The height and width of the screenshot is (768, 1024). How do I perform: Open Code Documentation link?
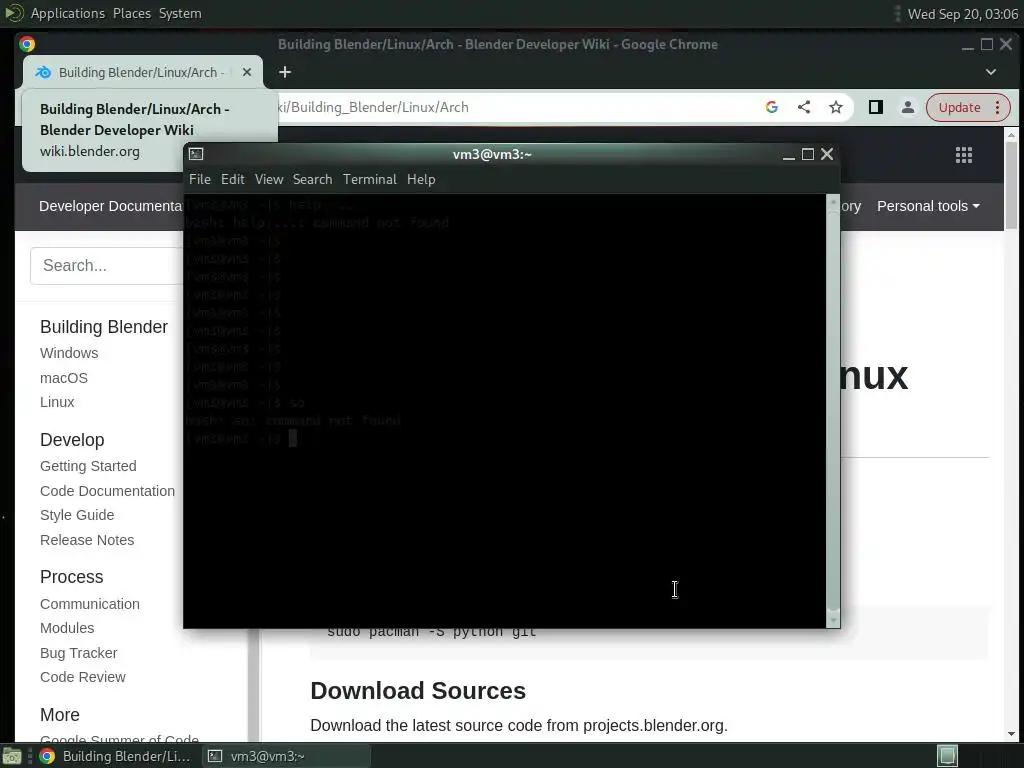pos(108,491)
